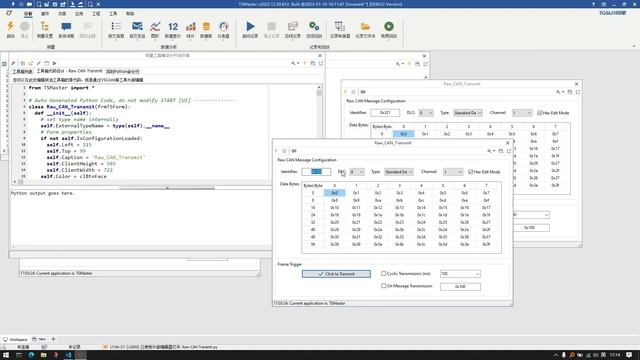Enable Cyclic Transmission (ms) checkbox
The width and height of the screenshot is (640, 360).
point(383,273)
